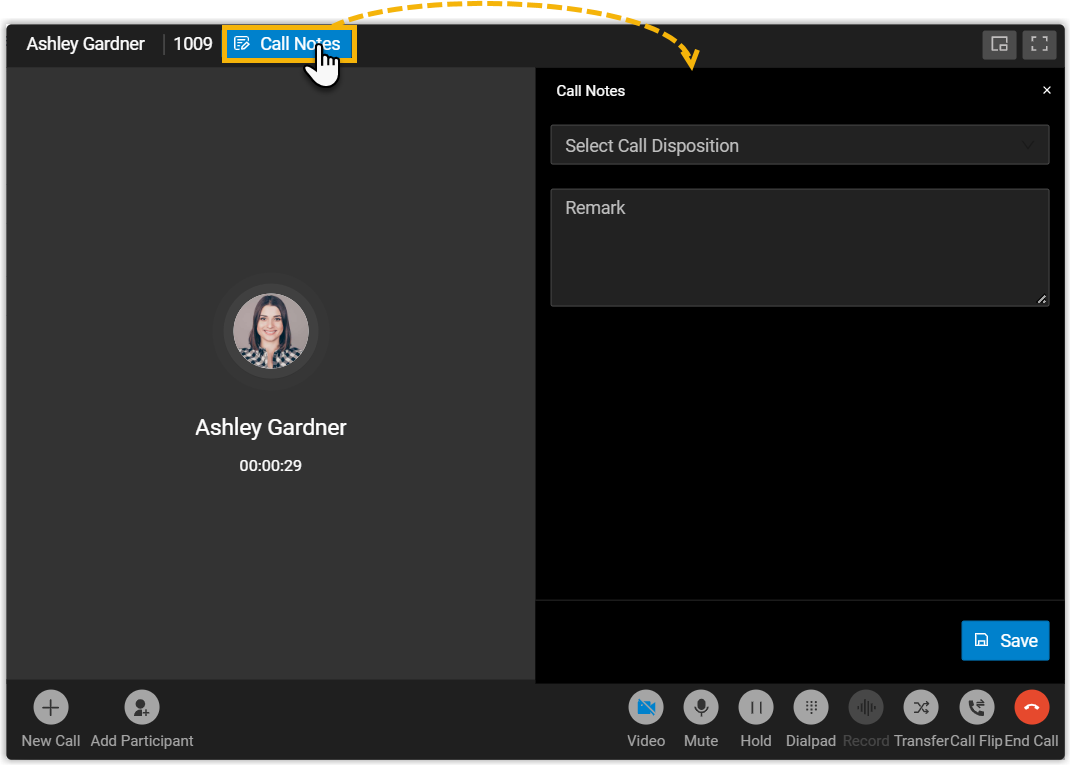Put the call on Hold
The width and height of the screenshot is (1071, 766).
click(756, 708)
